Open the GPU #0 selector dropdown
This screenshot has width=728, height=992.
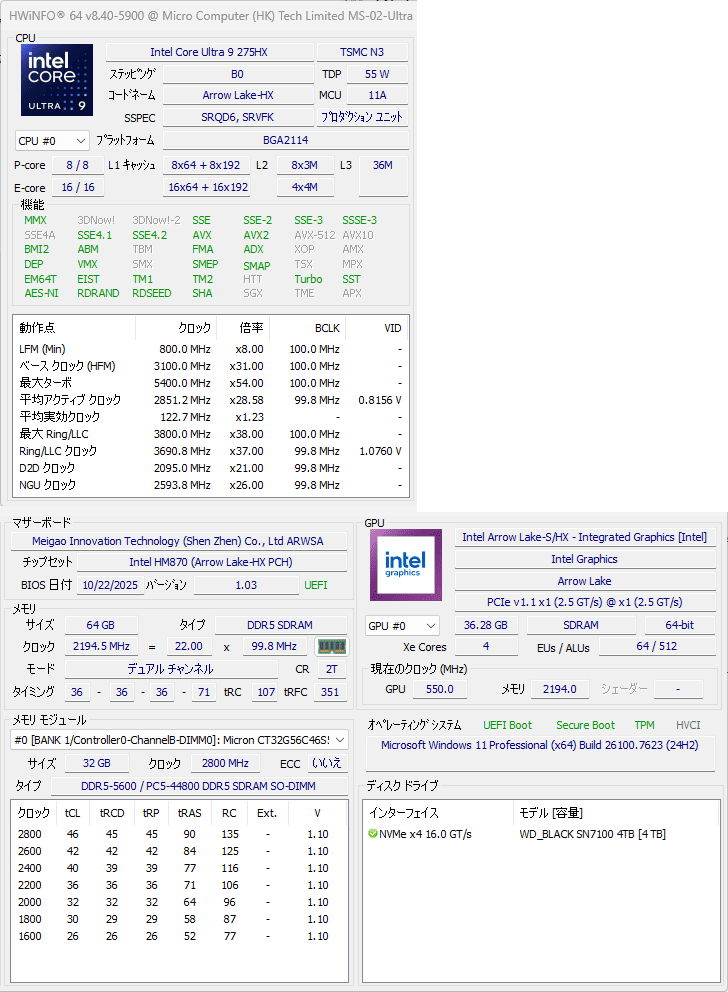[x=403, y=626]
